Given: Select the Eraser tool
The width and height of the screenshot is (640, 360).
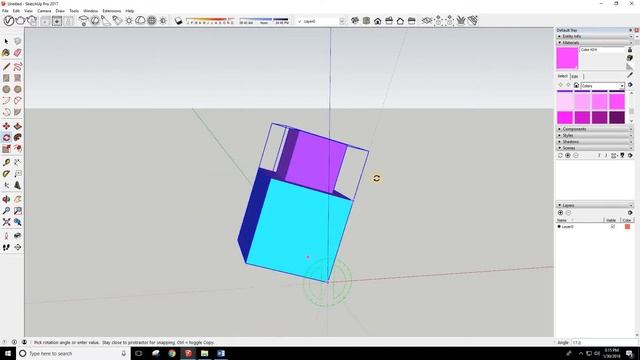Looking at the screenshot, I should coord(18,53).
